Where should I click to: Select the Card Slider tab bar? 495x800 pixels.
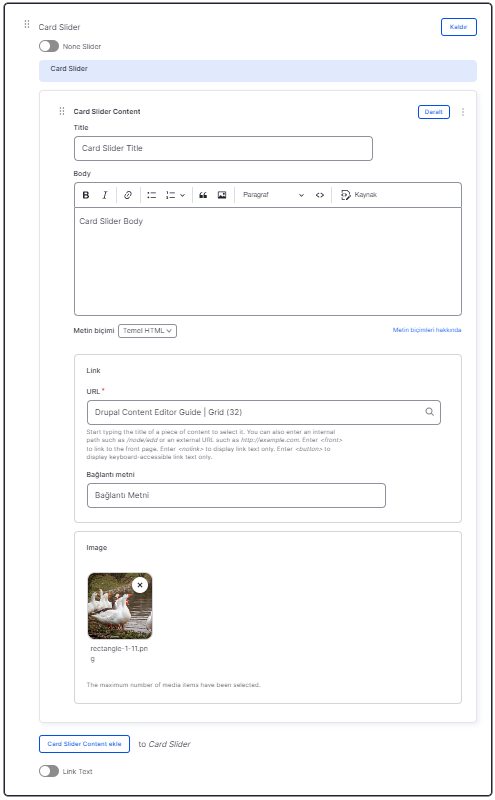click(258, 70)
